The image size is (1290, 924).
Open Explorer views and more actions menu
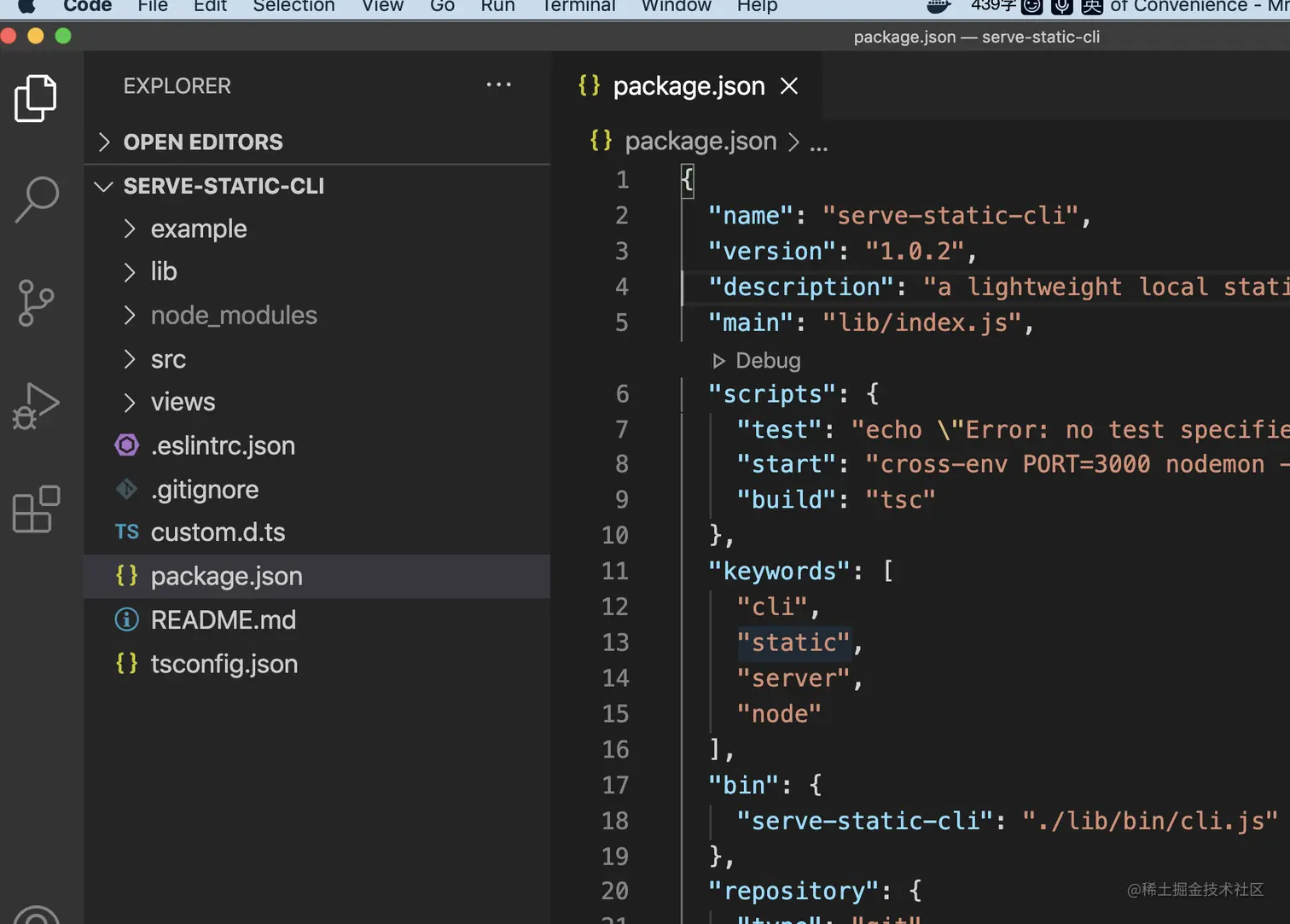pos(499,84)
